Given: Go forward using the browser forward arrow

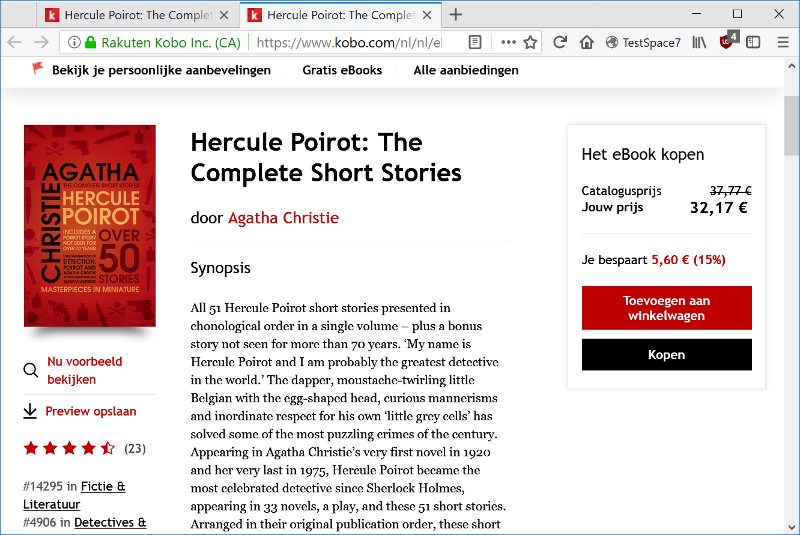Looking at the screenshot, I should pos(41,42).
